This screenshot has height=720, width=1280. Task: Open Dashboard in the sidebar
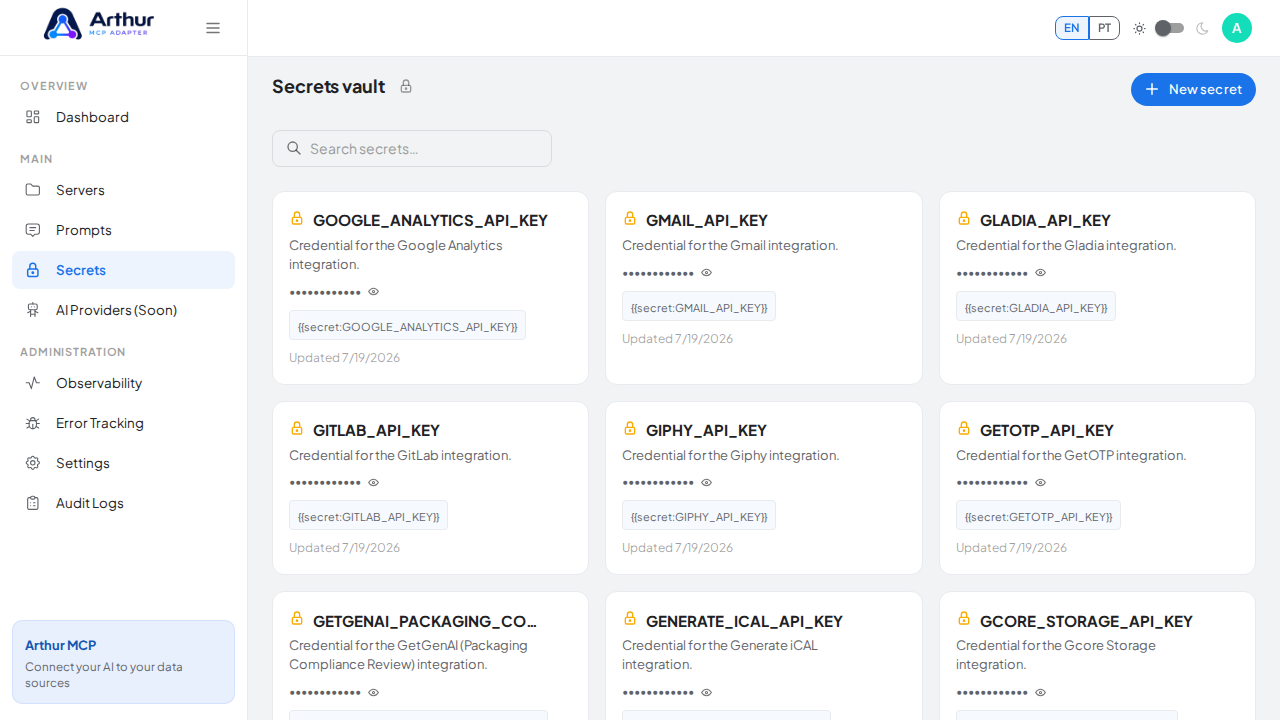[123, 117]
